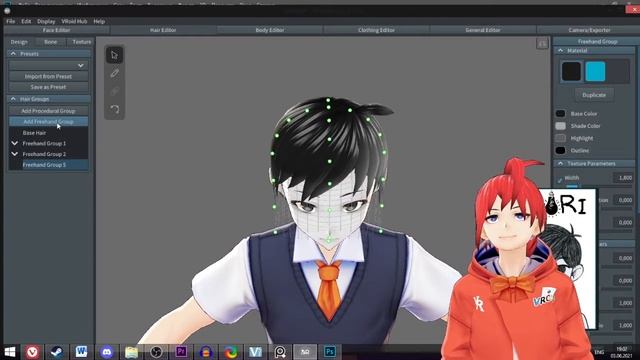
Task: Open the preset selection dropdown
Action: click(49, 65)
